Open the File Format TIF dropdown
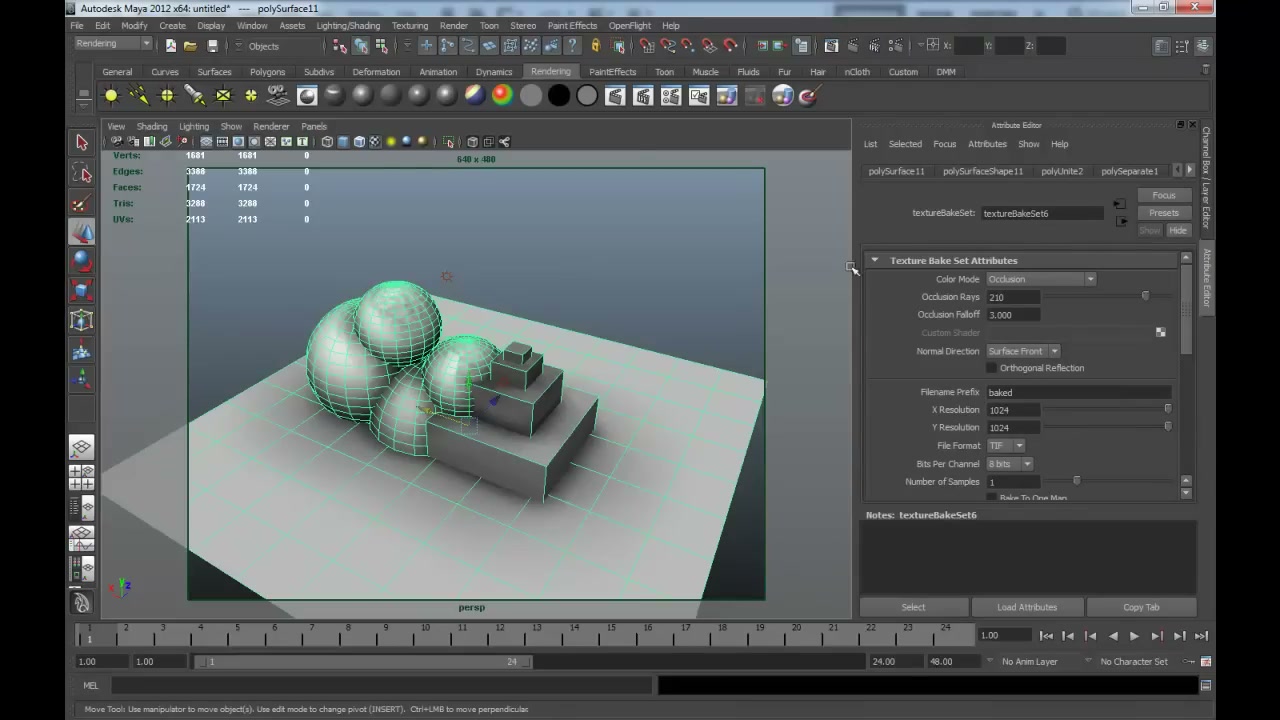The image size is (1280, 720). point(1006,446)
